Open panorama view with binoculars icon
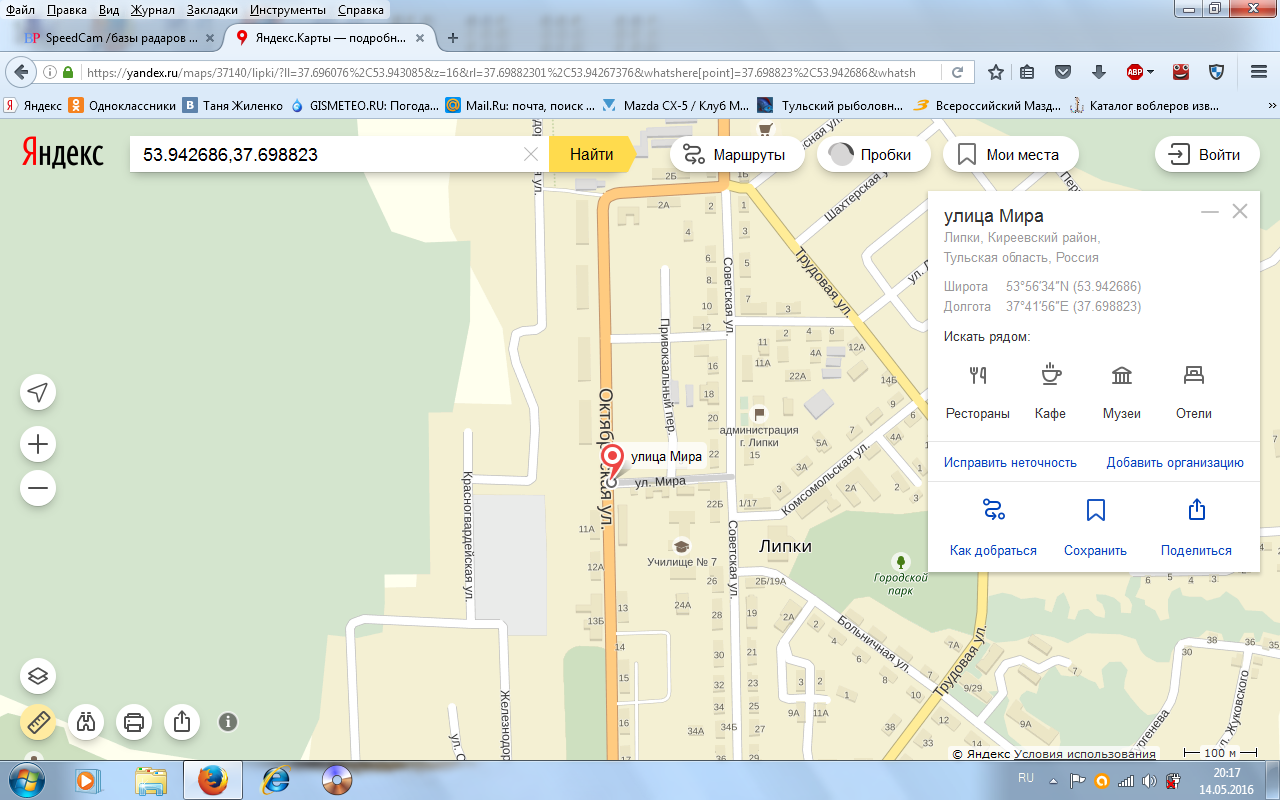Viewport: 1280px width, 800px height. click(x=87, y=721)
